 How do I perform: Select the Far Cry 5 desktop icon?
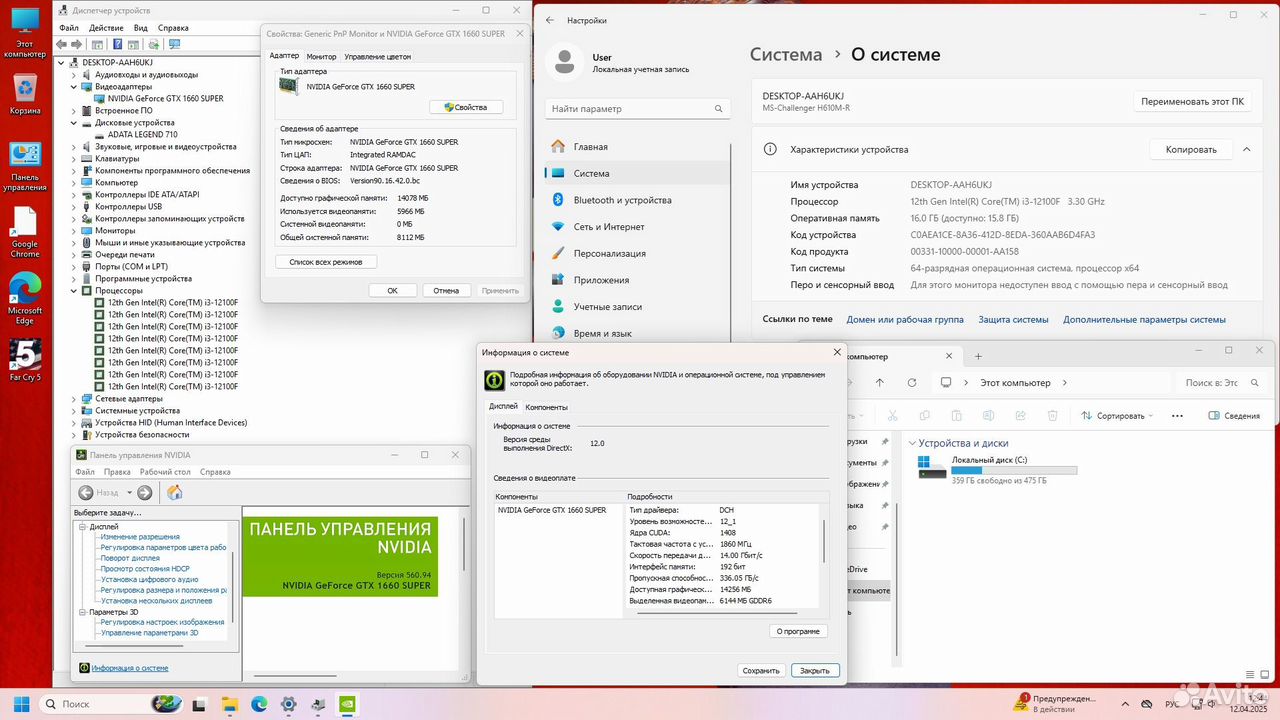[x=24, y=360]
